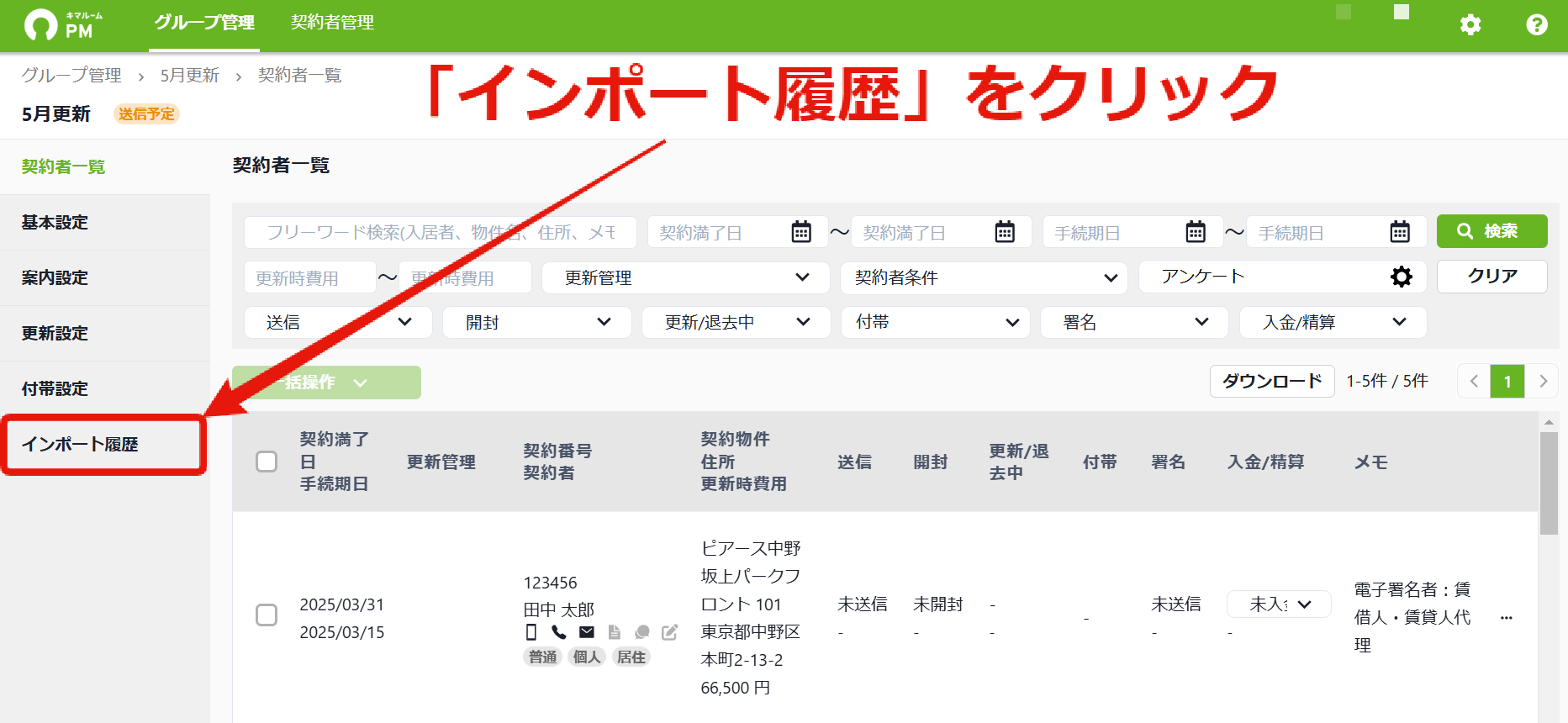Click the date 2025/03/31

342,604
